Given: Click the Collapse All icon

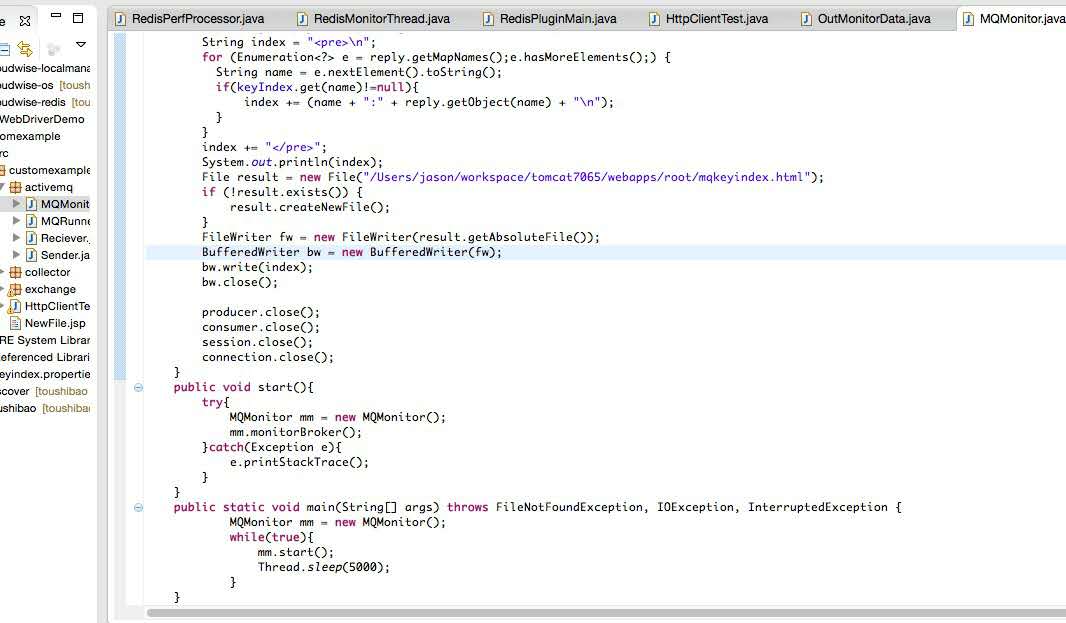Looking at the screenshot, I should tap(4, 48).
